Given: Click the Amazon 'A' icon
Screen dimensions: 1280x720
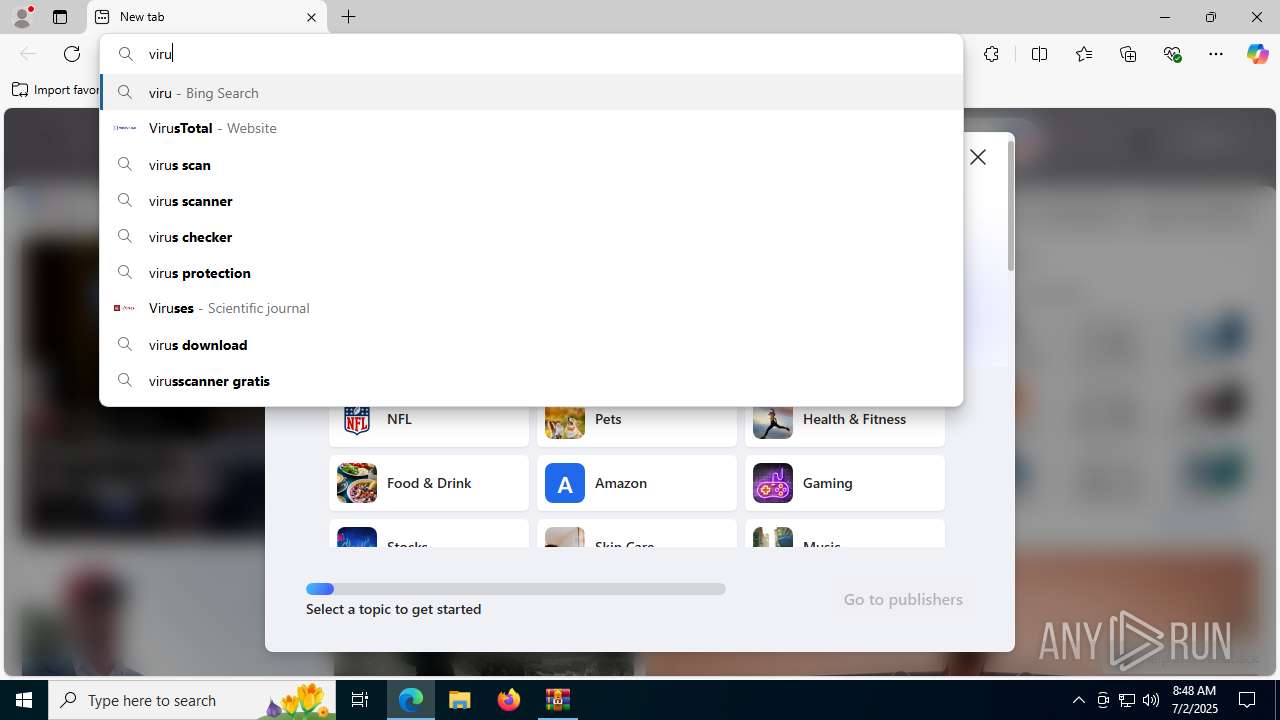Looking at the screenshot, I should 565,483.
